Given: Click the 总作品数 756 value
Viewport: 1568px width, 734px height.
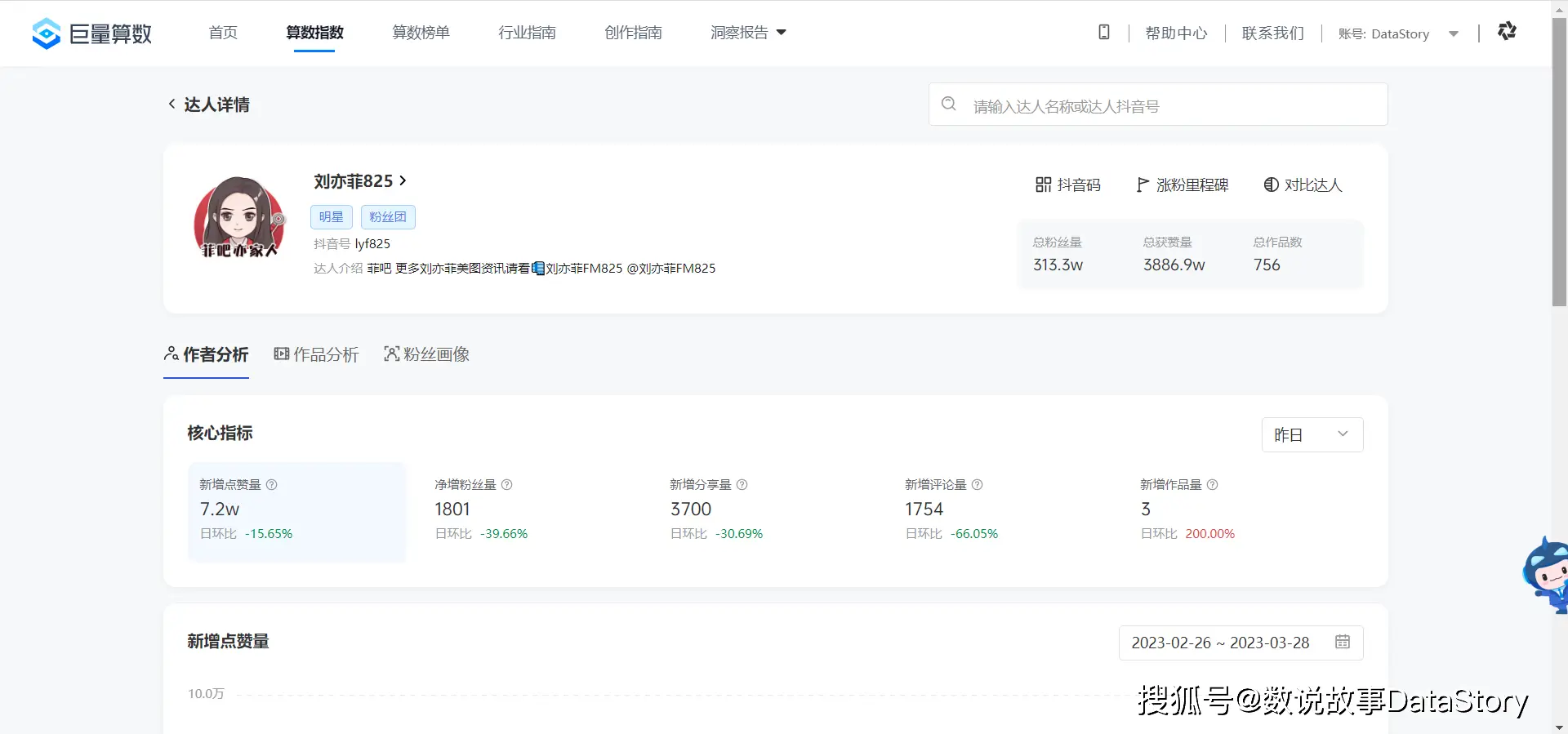Looking at the screenshot, I should pyautogui.click(x=1267, y=265).
